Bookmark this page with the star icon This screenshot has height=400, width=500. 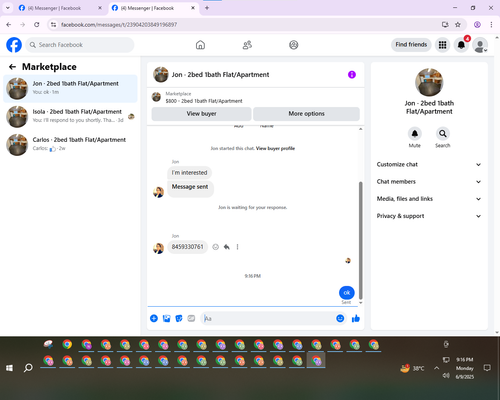(458, 24)
